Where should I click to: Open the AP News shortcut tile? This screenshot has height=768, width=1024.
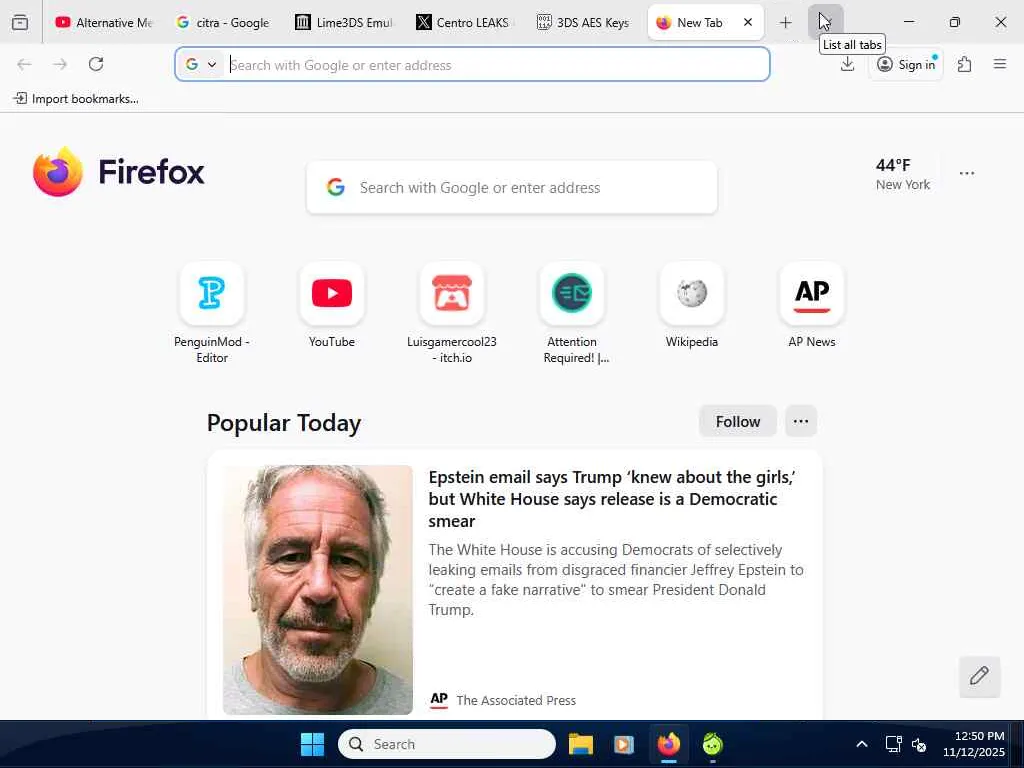[x=812, y=306]
